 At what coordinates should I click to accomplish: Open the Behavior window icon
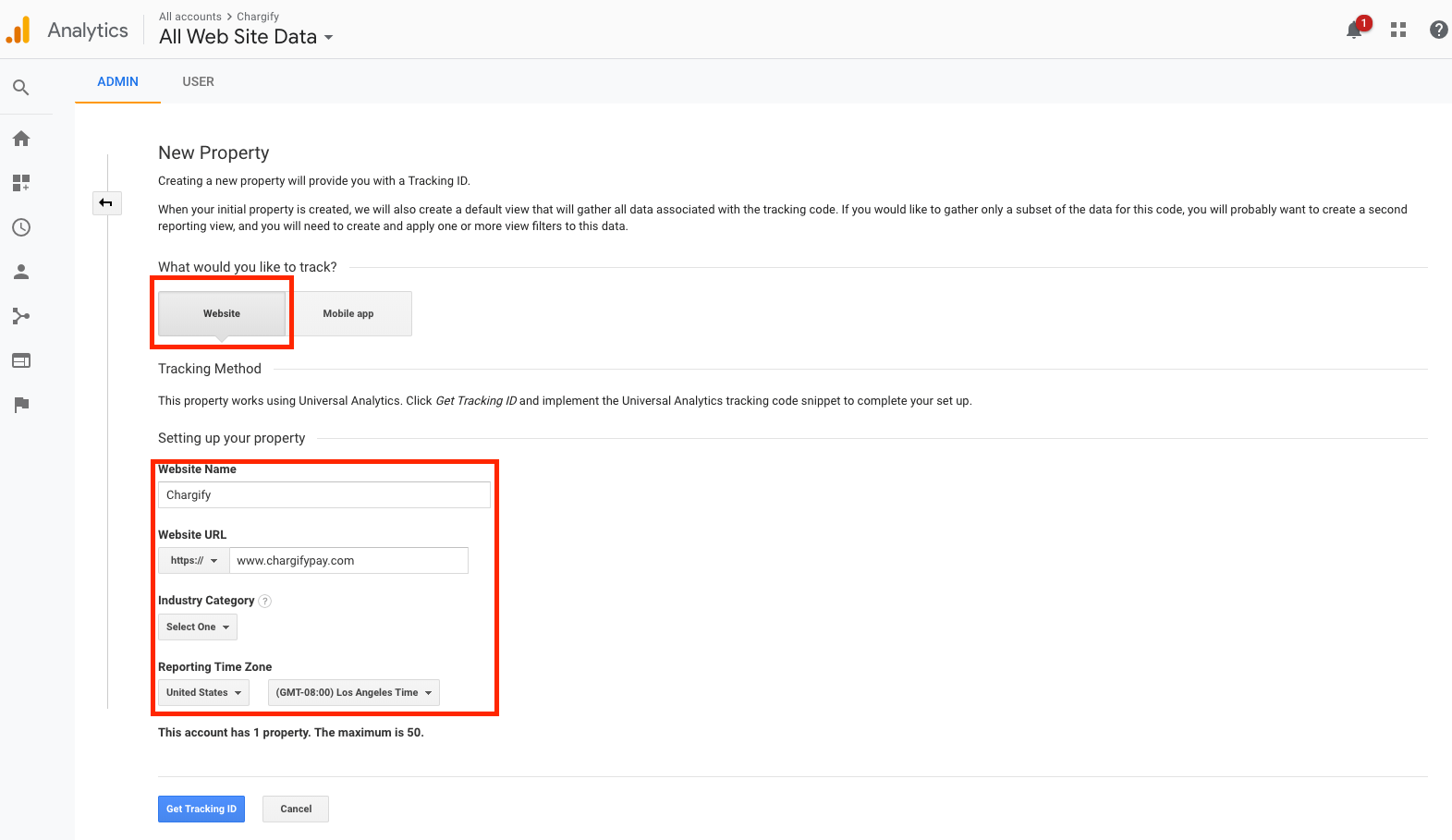(21, 360)
